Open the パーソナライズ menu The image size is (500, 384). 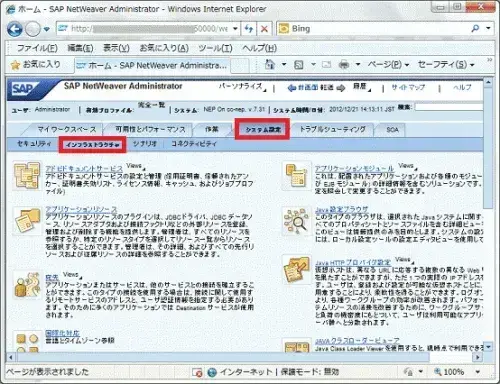[242, 87]
